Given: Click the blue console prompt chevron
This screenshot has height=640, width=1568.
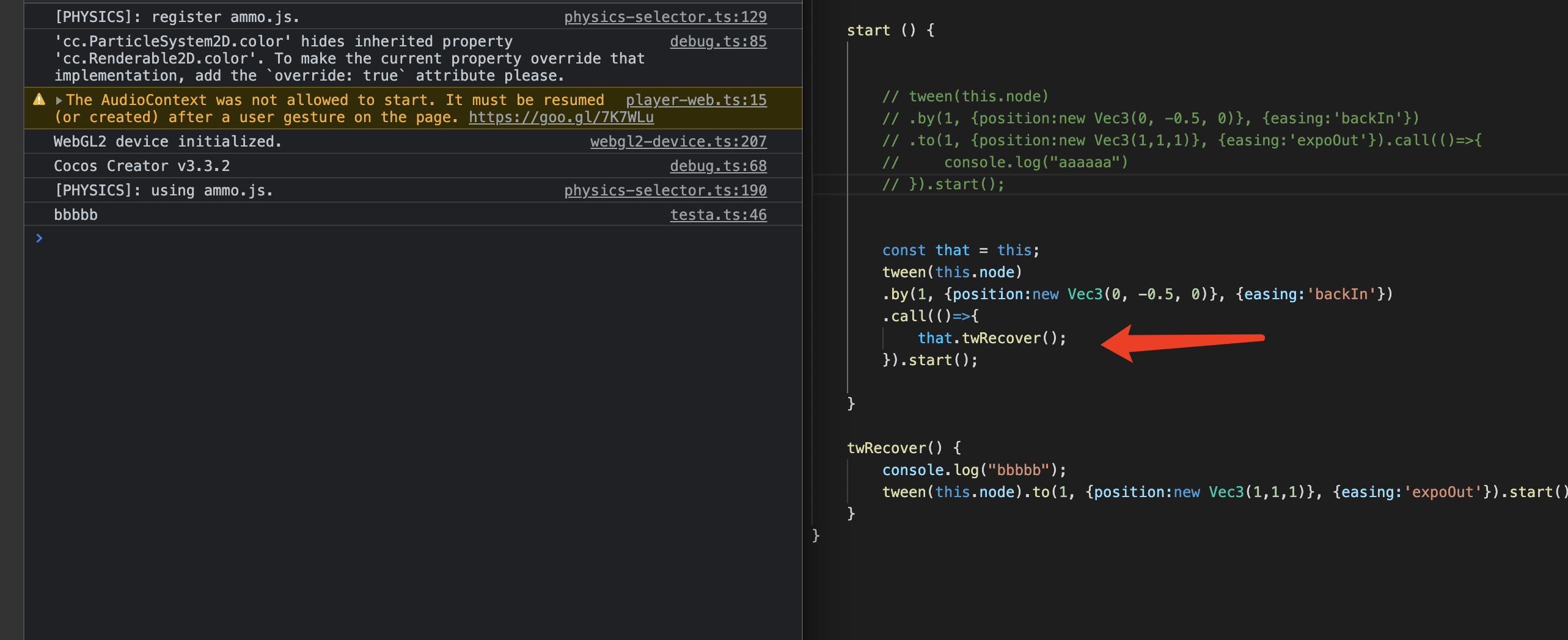Looking at the screenshot, I should pyautogui.click(x=39, y=238).
